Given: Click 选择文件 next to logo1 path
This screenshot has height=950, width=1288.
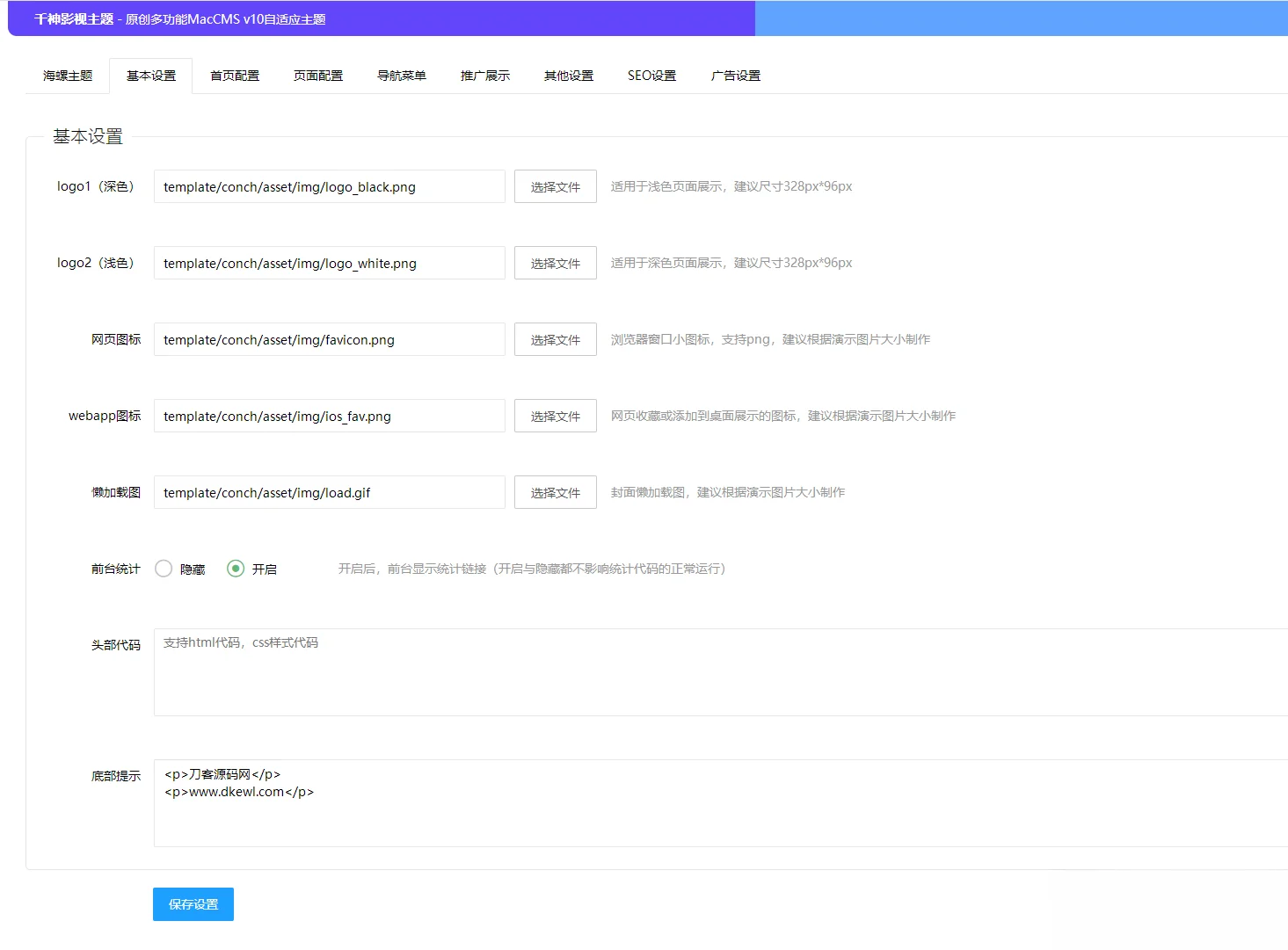Looking at the screenshot, I should [x=555, y=186].
